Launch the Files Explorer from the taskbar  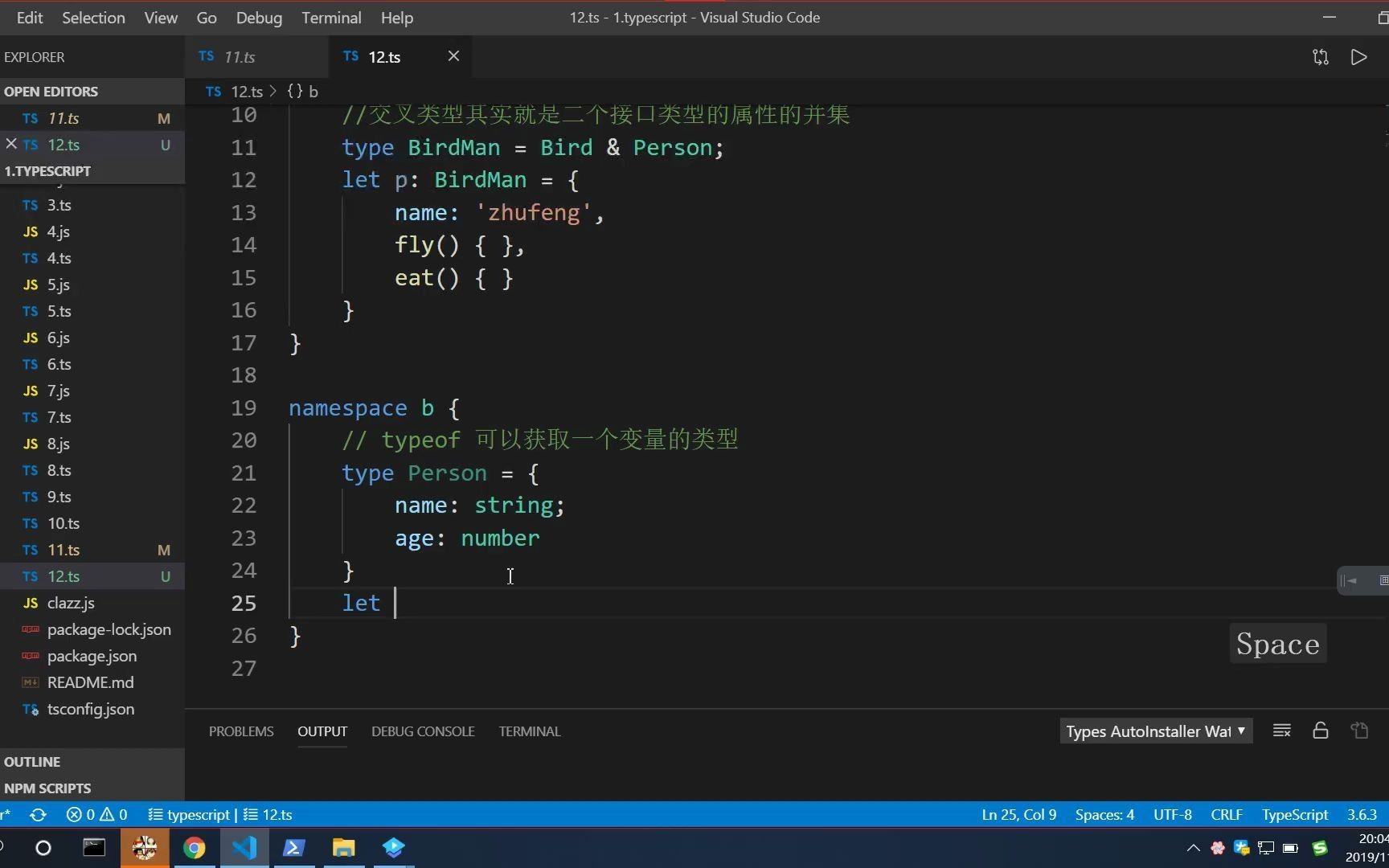coord(343,848)
